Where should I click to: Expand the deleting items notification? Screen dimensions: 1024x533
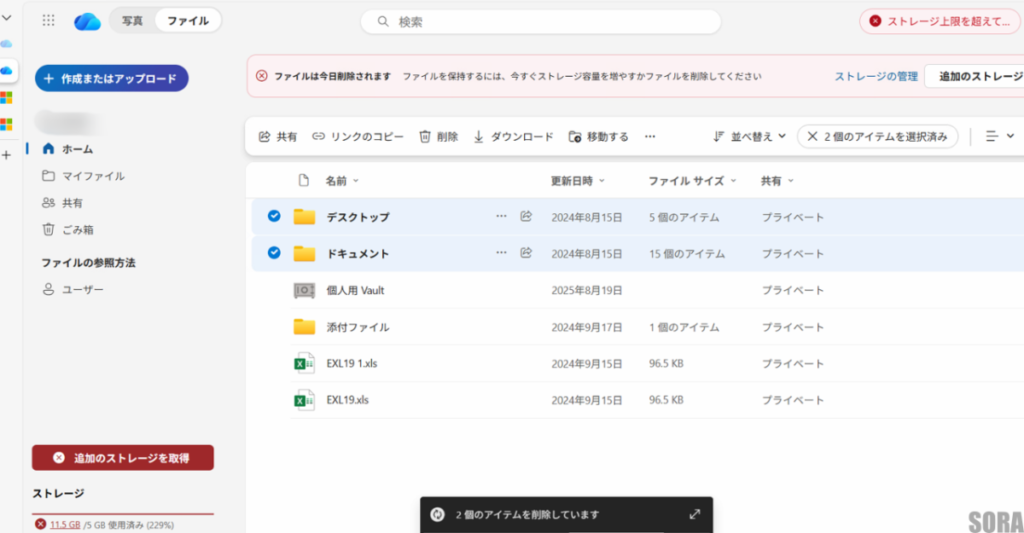pos(695,514)
